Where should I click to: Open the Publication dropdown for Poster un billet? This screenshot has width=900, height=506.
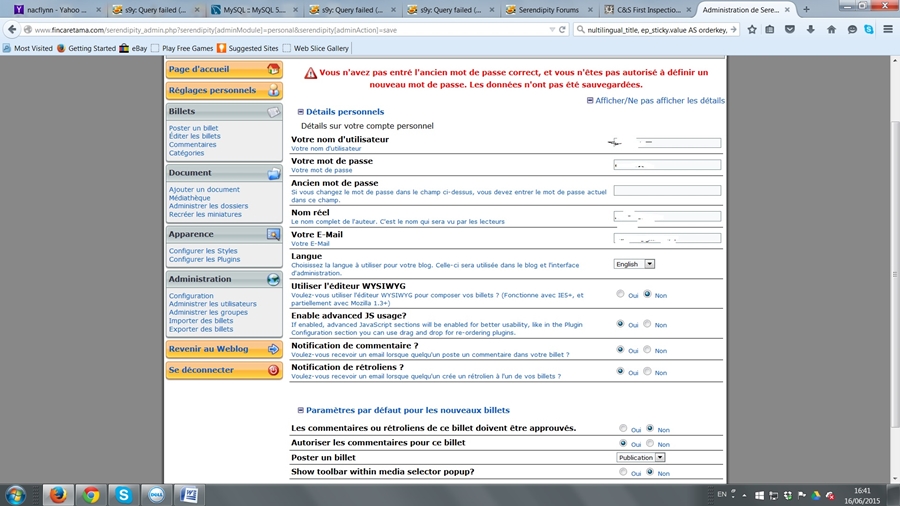tap(640, 457)
